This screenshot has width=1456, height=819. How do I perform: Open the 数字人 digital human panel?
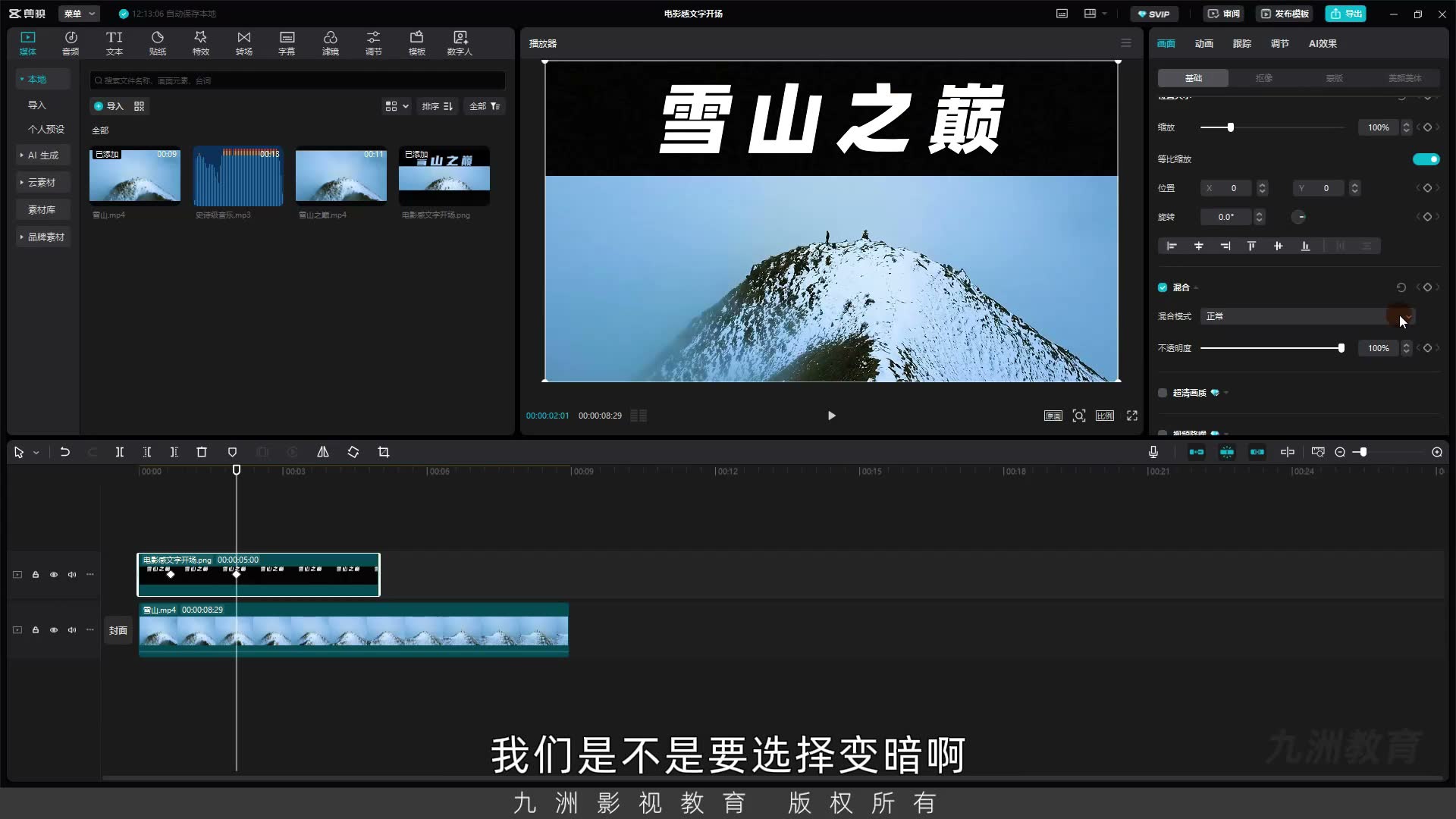click(460, 43)
